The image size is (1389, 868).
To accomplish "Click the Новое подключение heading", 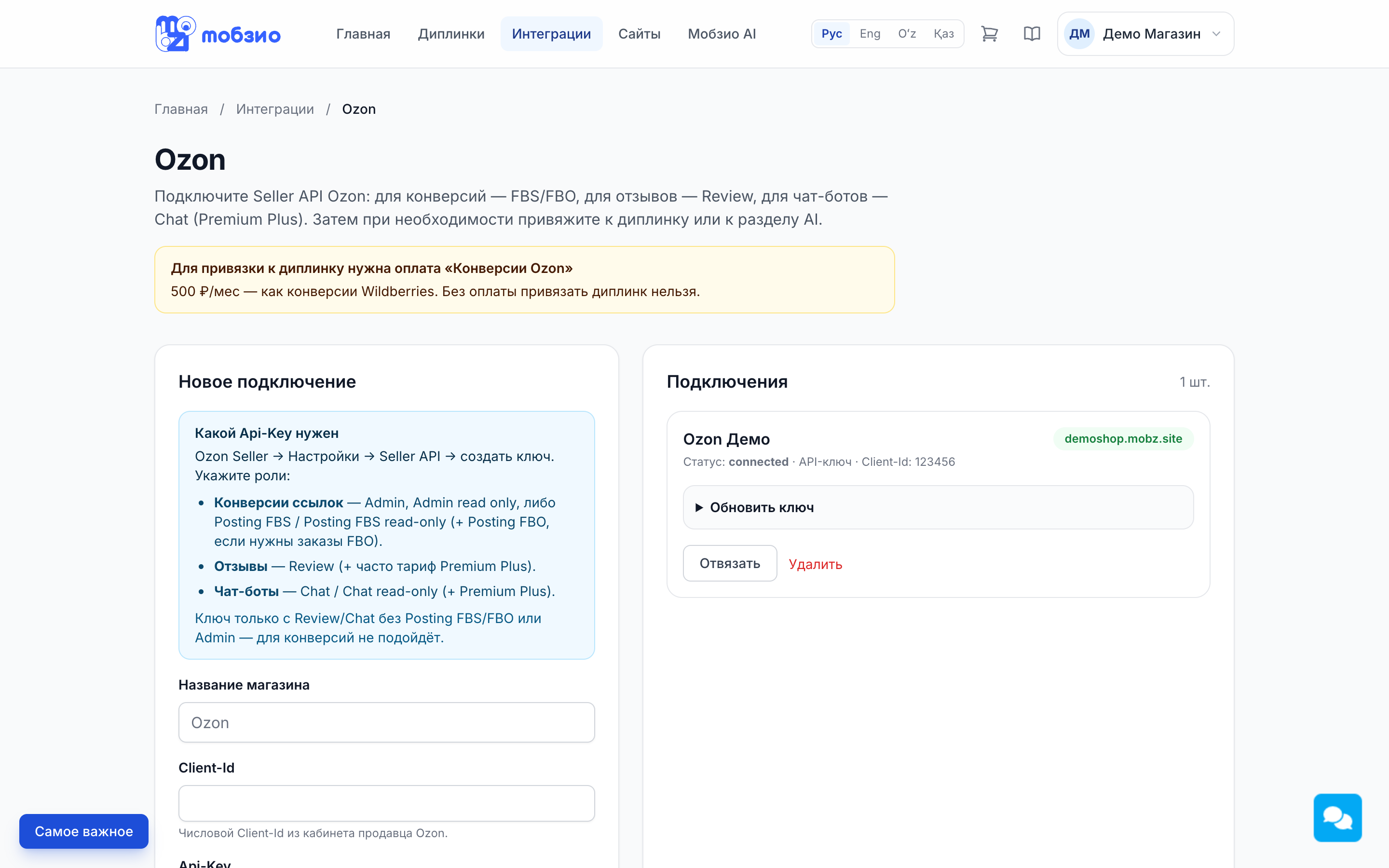I will click(267, 382).
